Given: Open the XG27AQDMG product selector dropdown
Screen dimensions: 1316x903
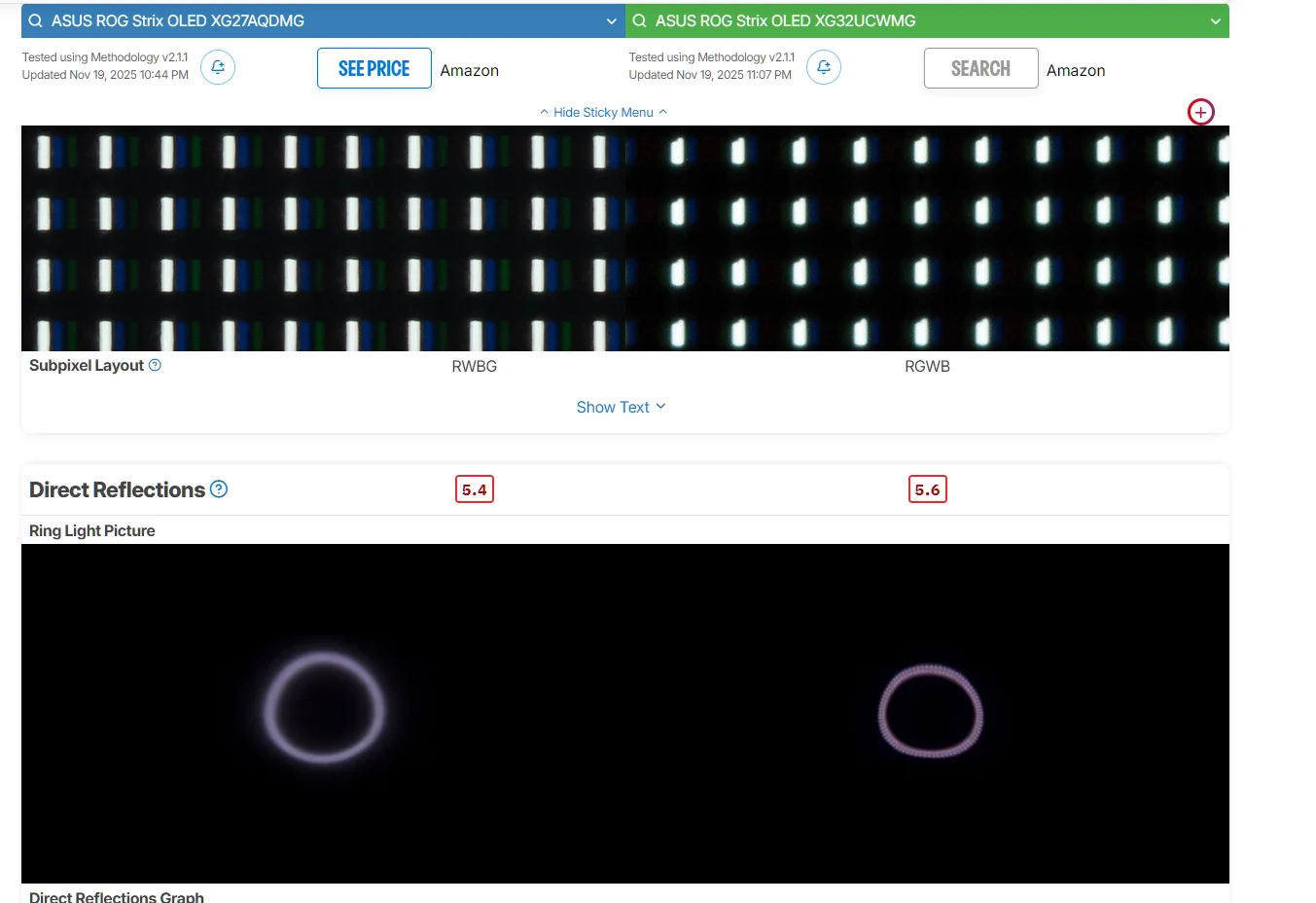Looking at the screenshot, I should (611, 19).
